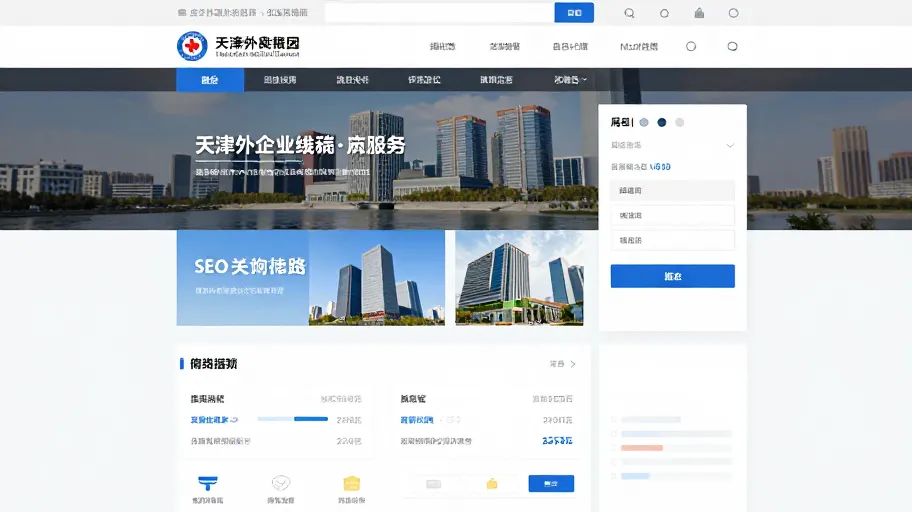Expand the section's more link with the right arrow
The width and height of the screenshot is (912, 512).
(x=562, y=364)
